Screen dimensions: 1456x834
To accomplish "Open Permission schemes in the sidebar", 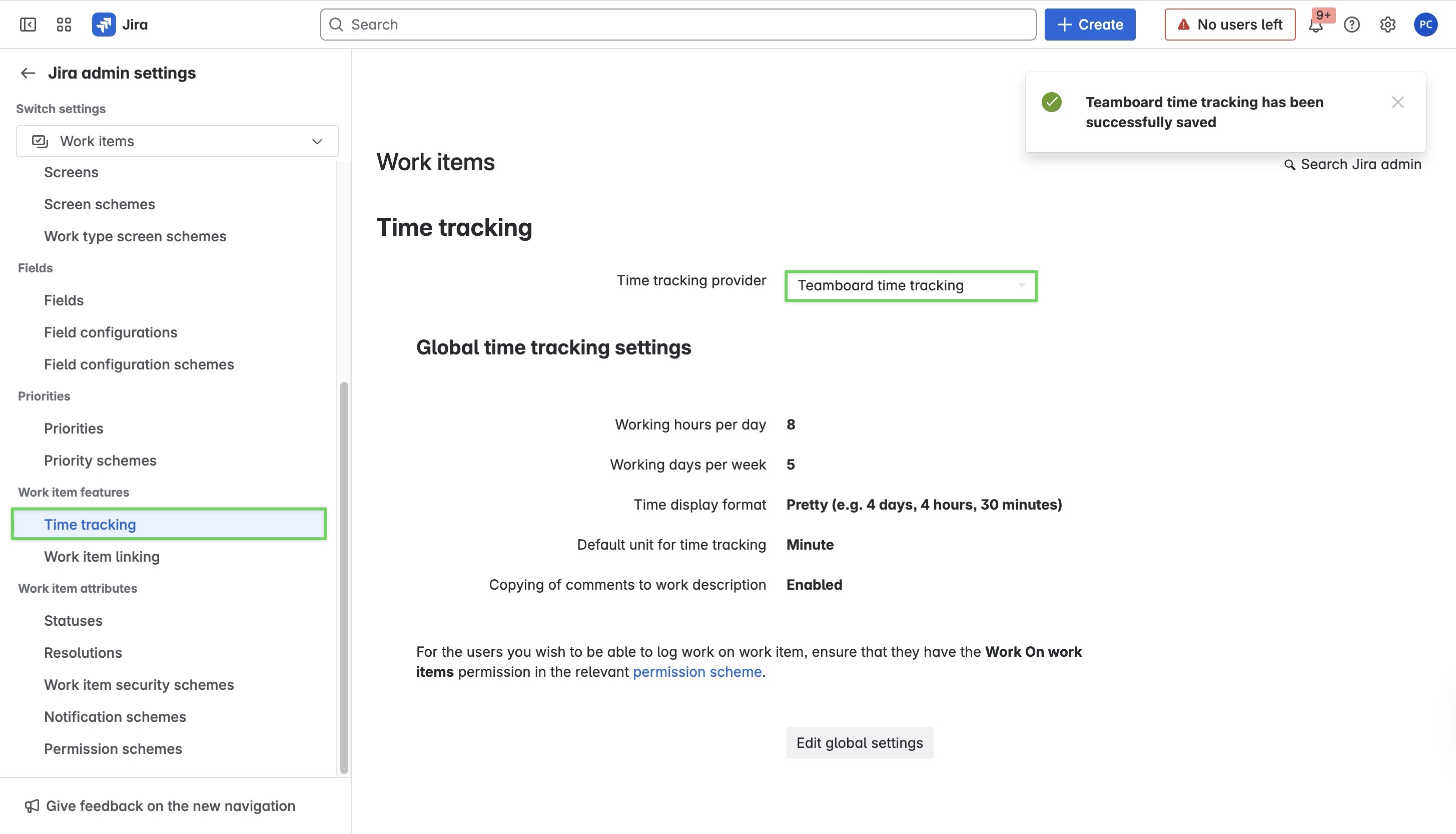I will coord(113,749).
